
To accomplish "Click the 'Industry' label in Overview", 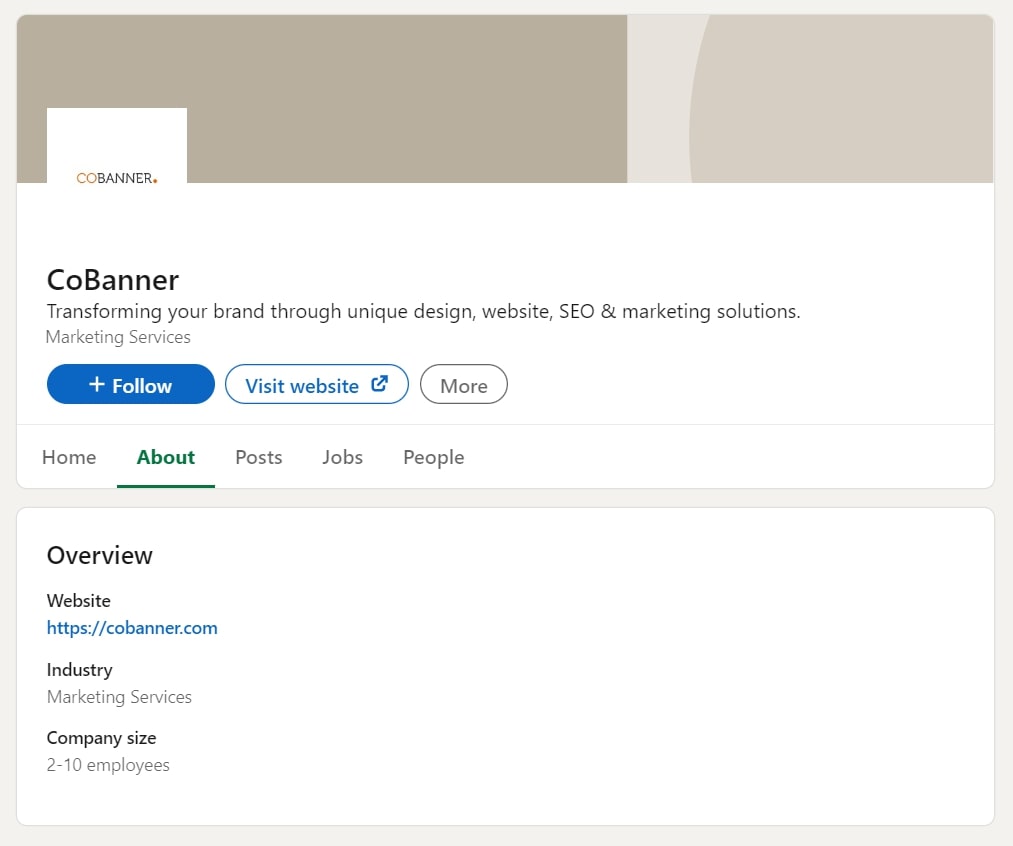I will pyautogui.click(x=79, y=670).
